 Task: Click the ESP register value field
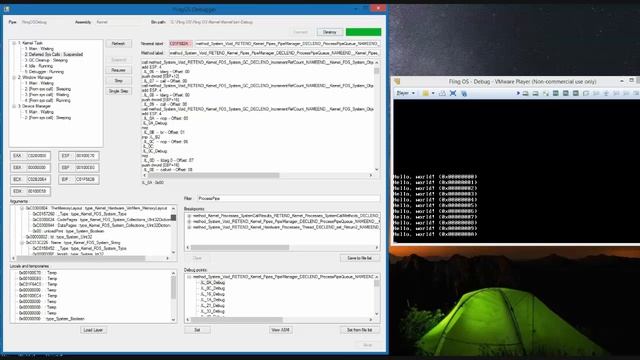click(x=87, y=156)
